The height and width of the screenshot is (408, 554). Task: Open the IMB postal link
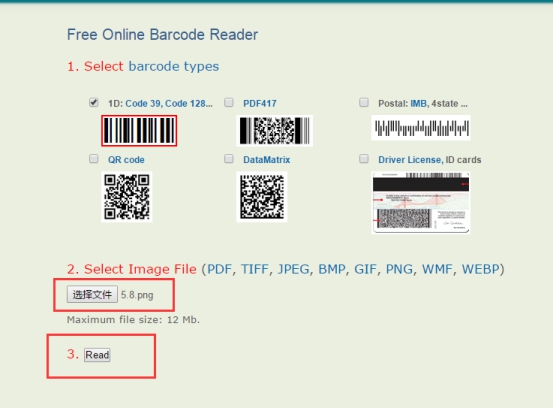point(418,104)
